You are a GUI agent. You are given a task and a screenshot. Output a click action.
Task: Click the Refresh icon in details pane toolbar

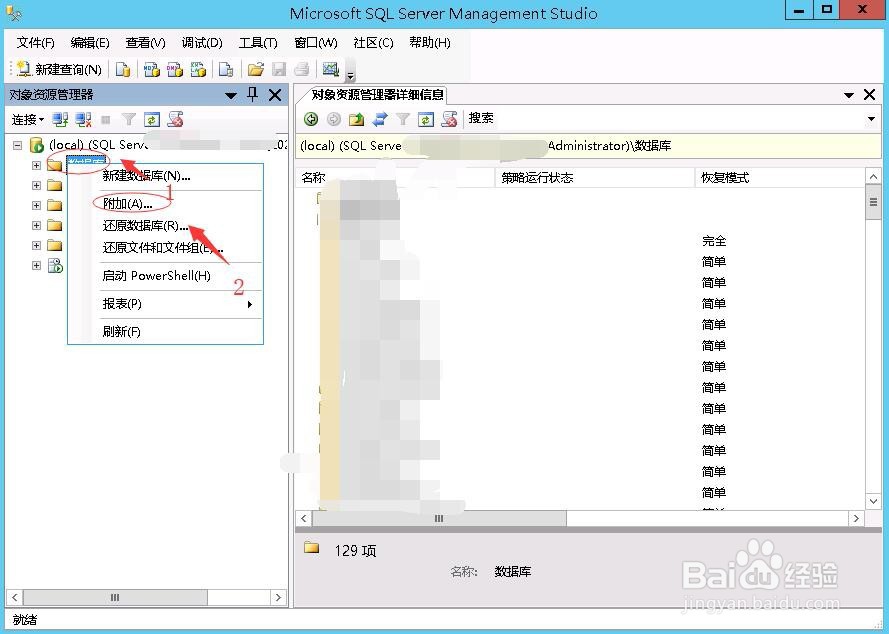click(x=426, y=119)
